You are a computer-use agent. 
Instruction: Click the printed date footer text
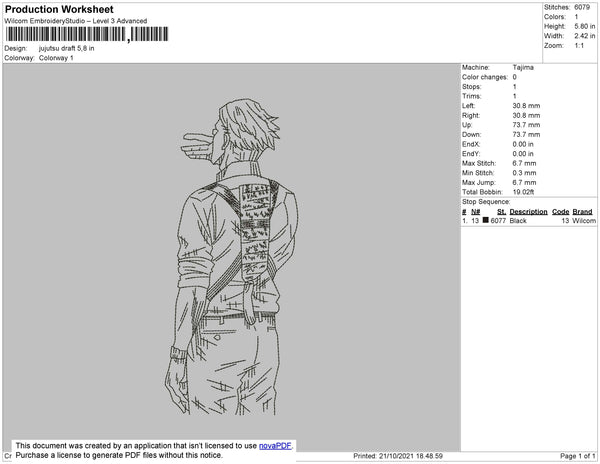(x=398, y=456)
